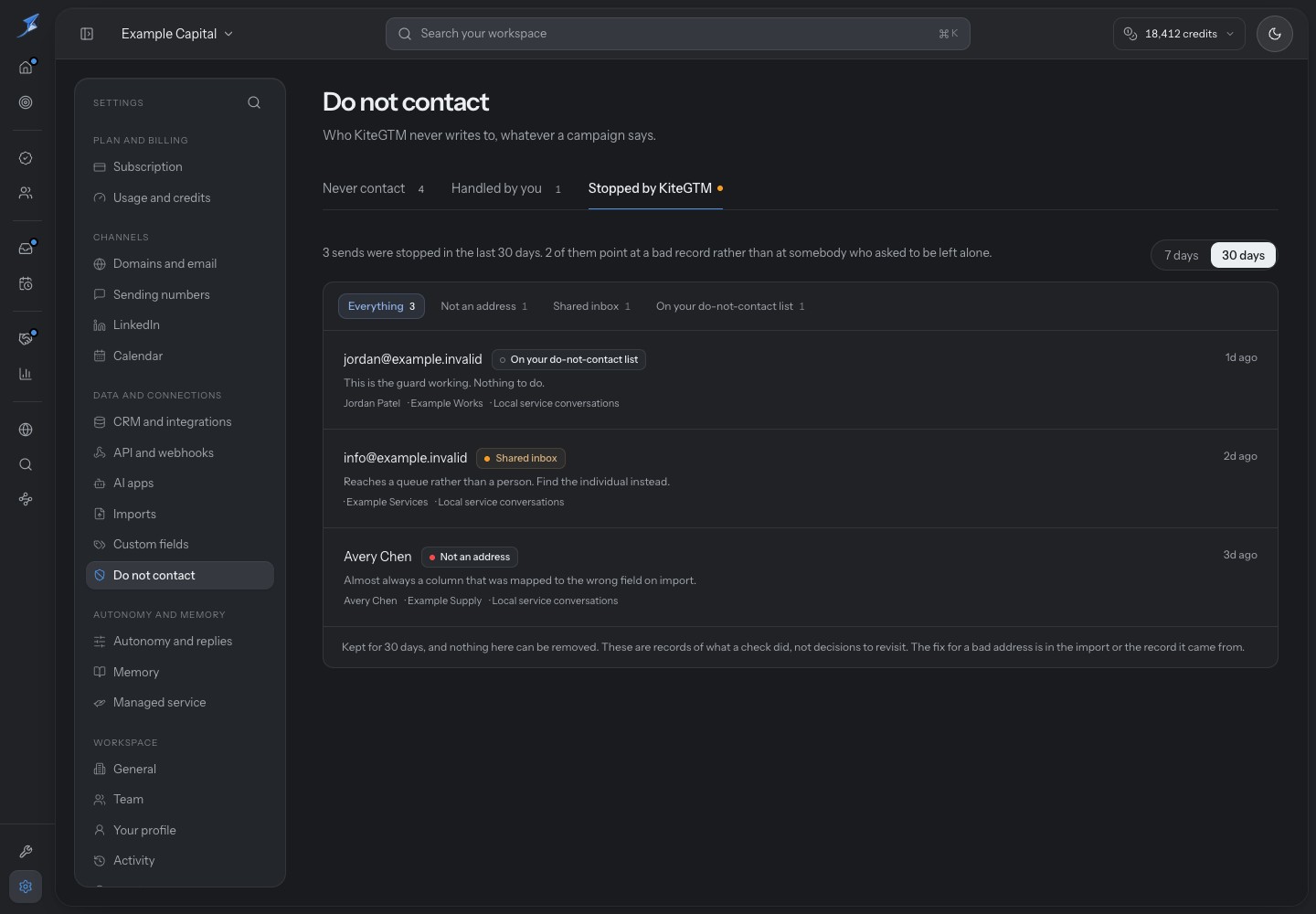Switch the range to 7 days
1316x914 pixels.
pos(1181,255)
